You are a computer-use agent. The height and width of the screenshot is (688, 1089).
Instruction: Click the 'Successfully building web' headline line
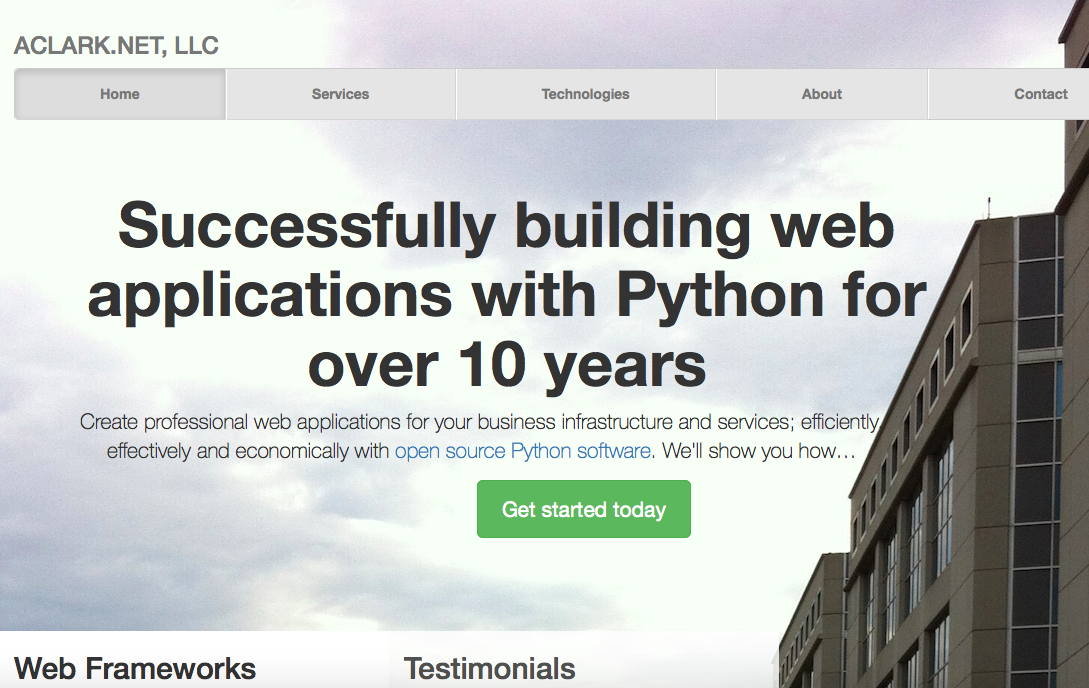pyautogui.click(x=506, y=226)
